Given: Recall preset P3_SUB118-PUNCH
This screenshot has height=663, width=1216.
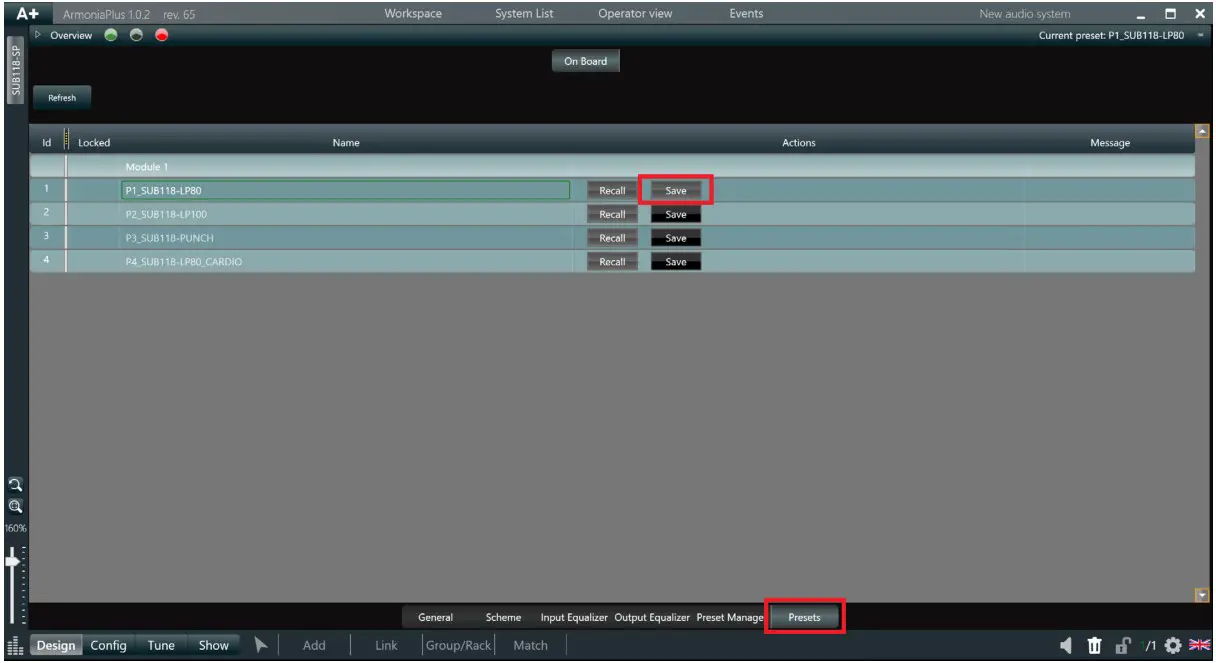Looking at the screenshot, I should coord(612,238).
